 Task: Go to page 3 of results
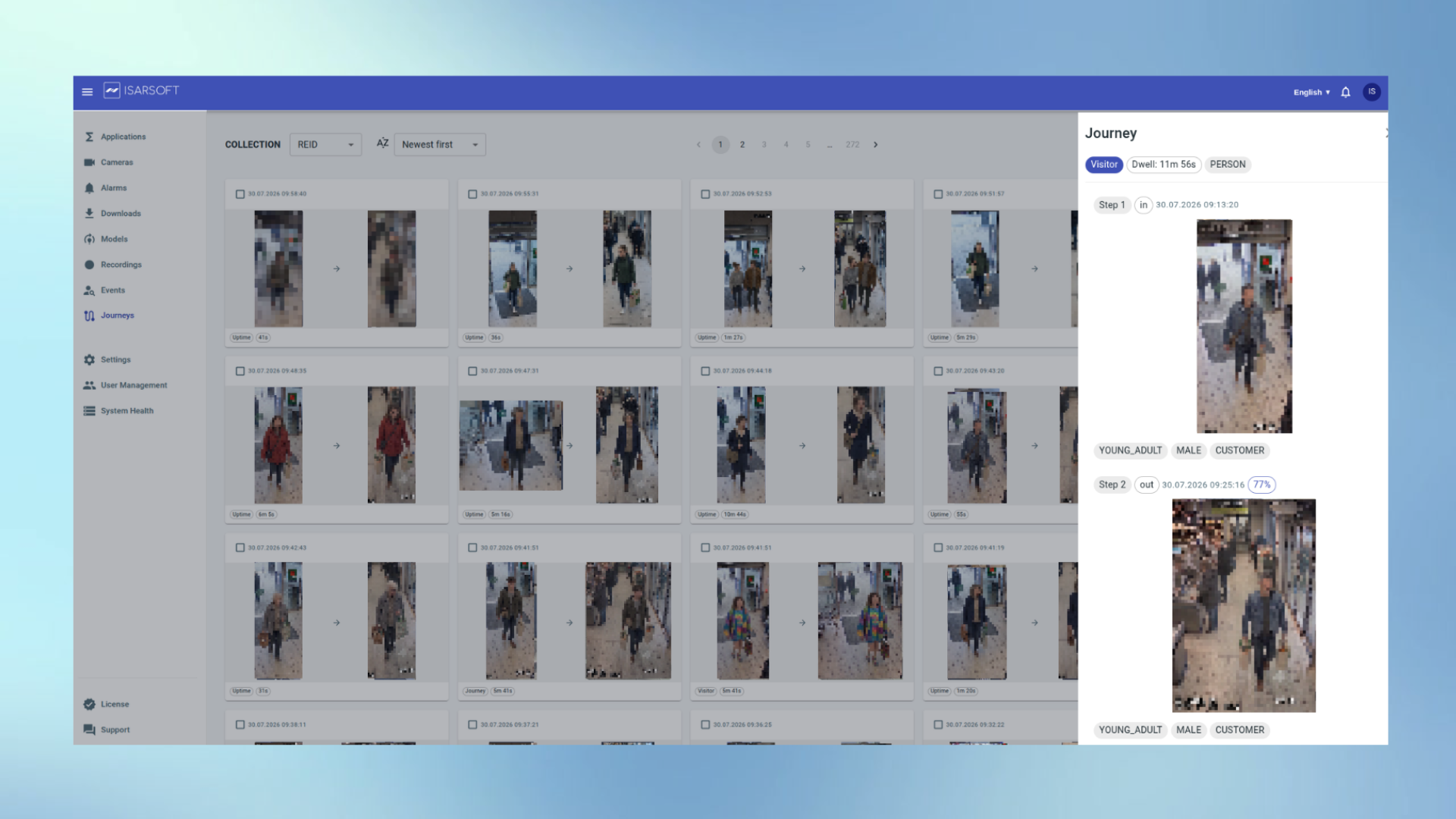pyautogui.click(x=764, y=145)
